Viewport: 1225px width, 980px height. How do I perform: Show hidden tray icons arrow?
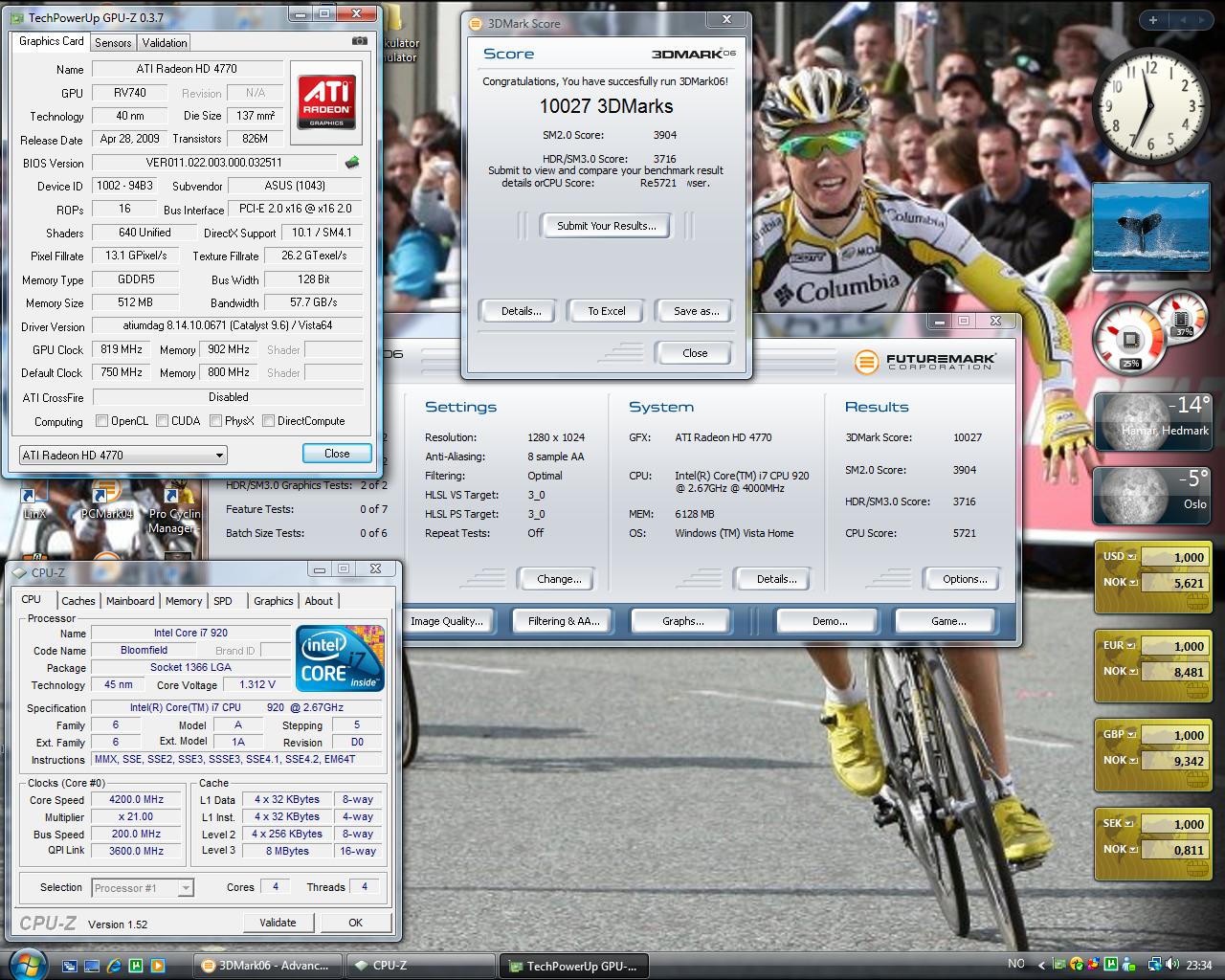point(1043,965)
